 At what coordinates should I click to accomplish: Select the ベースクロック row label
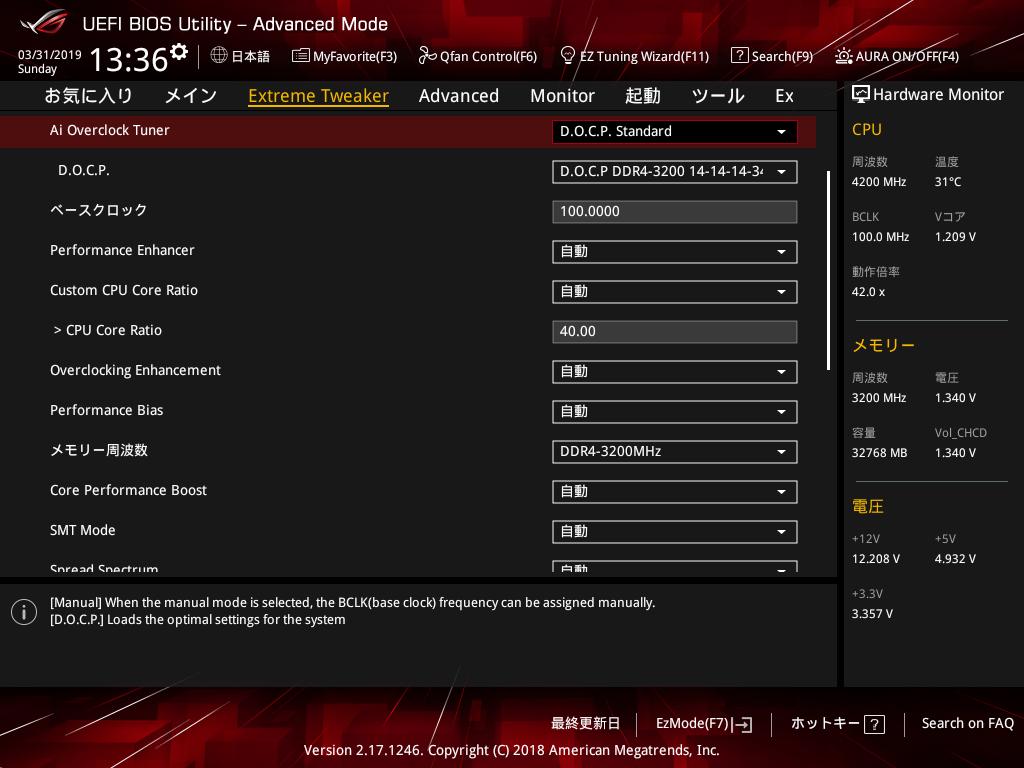(x=99, y=210)
